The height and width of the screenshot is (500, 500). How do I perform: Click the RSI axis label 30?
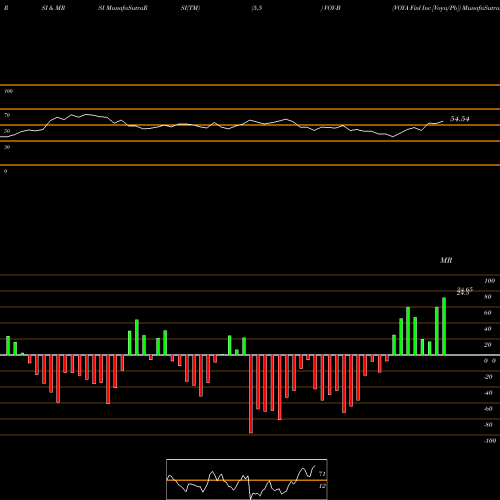click(x=7, y=147)
